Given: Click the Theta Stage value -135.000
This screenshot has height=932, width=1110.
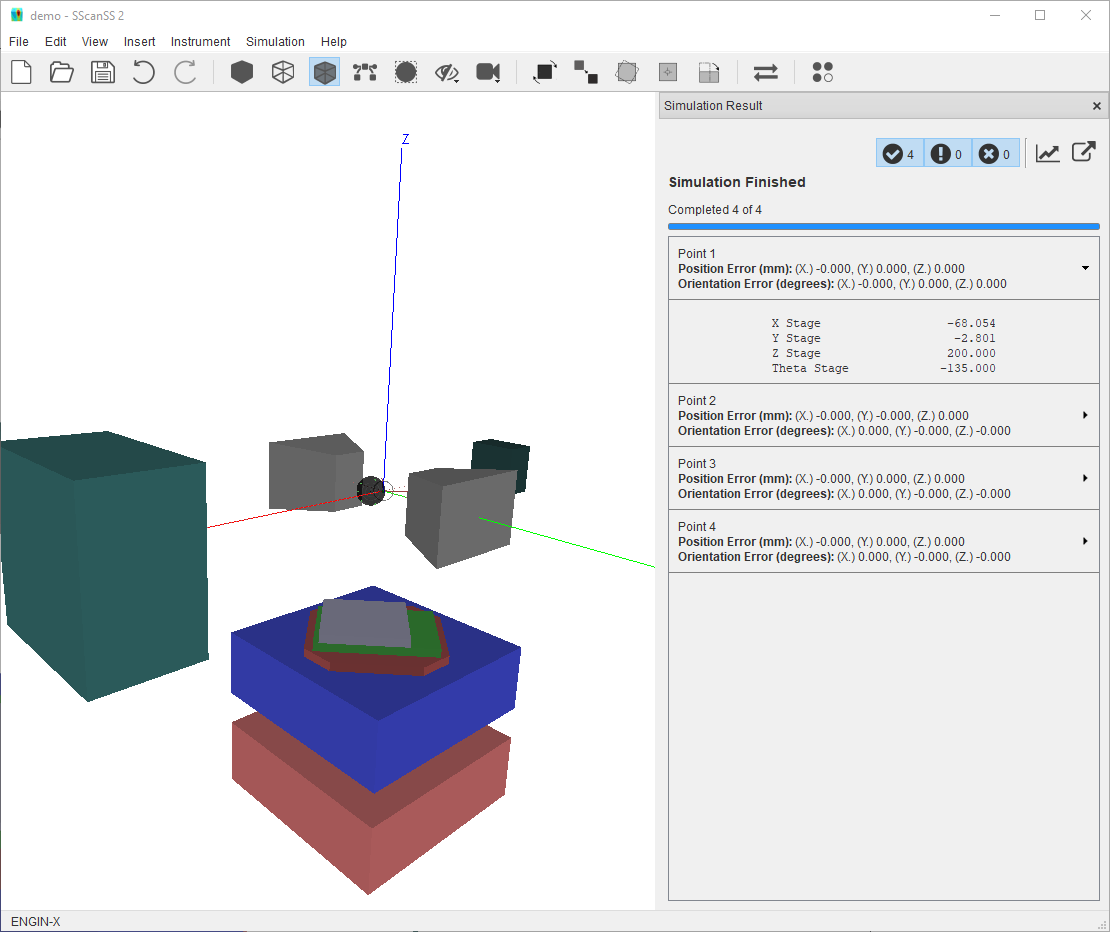Looking at the screenshot, I should point(968,368).
